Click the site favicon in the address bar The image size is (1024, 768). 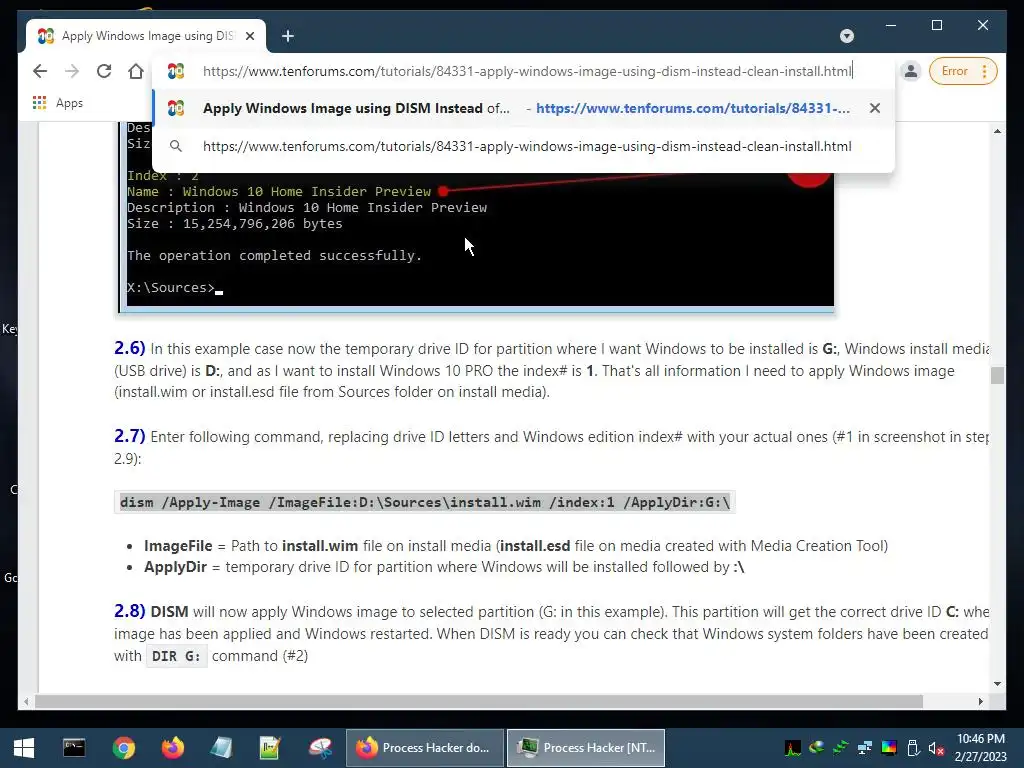(x=176, y=71)
